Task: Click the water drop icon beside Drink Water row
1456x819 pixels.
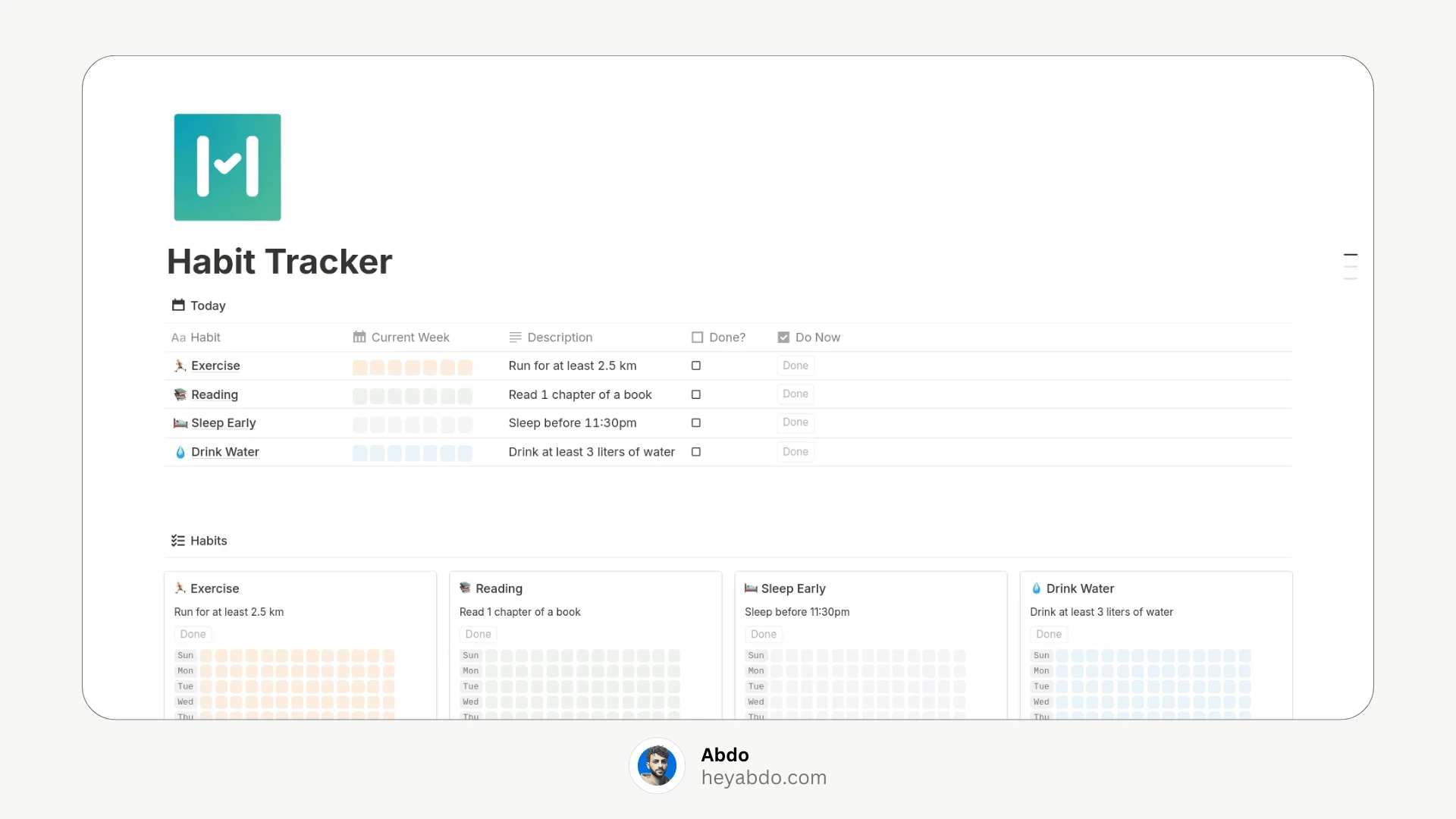Action: click(180, 452)
